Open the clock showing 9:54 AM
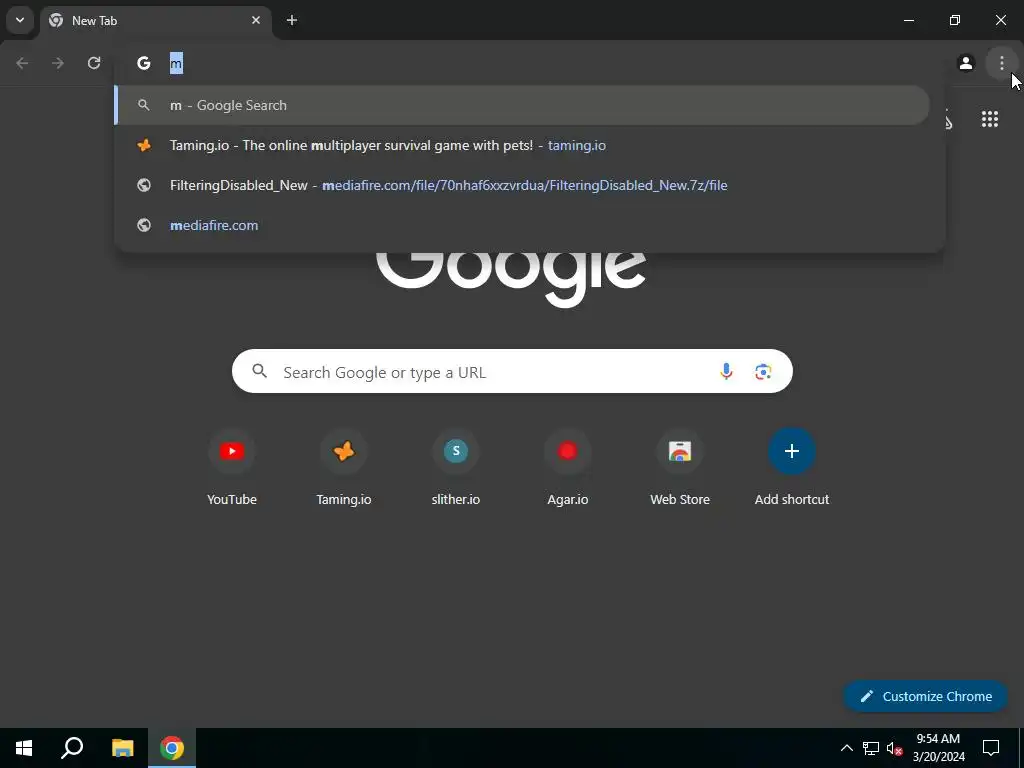Image resolution: width=1024 pixels, height=768 pixels. 938,748
